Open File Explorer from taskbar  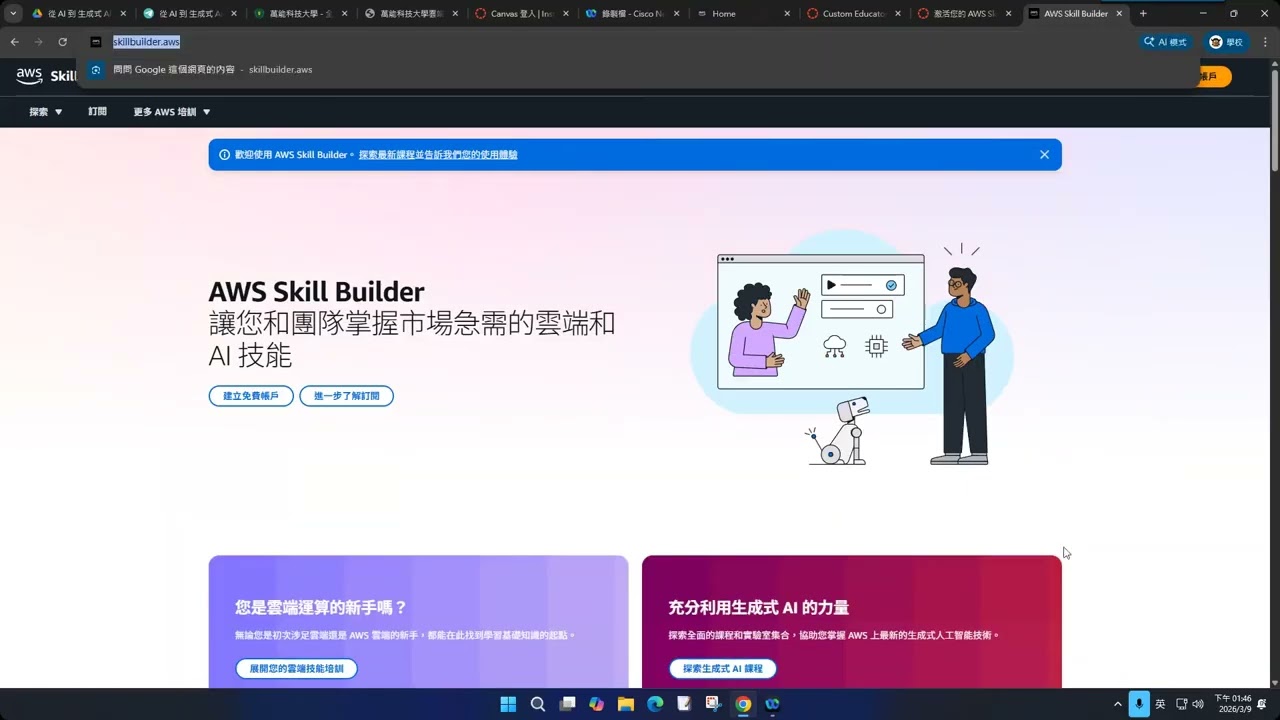point(626,704)
